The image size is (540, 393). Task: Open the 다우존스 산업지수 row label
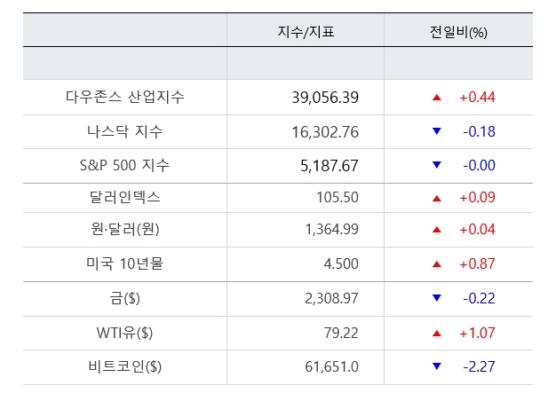pos(125,97)
